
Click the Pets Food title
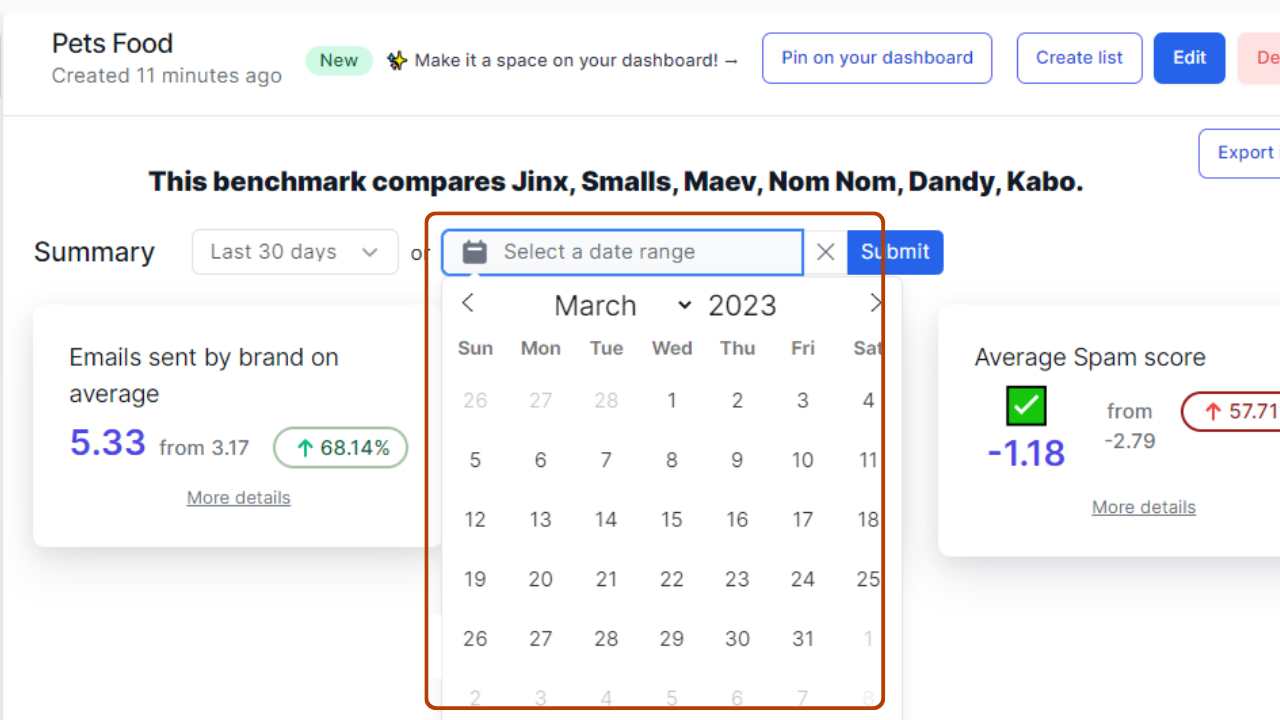click(x=112, y=43)
